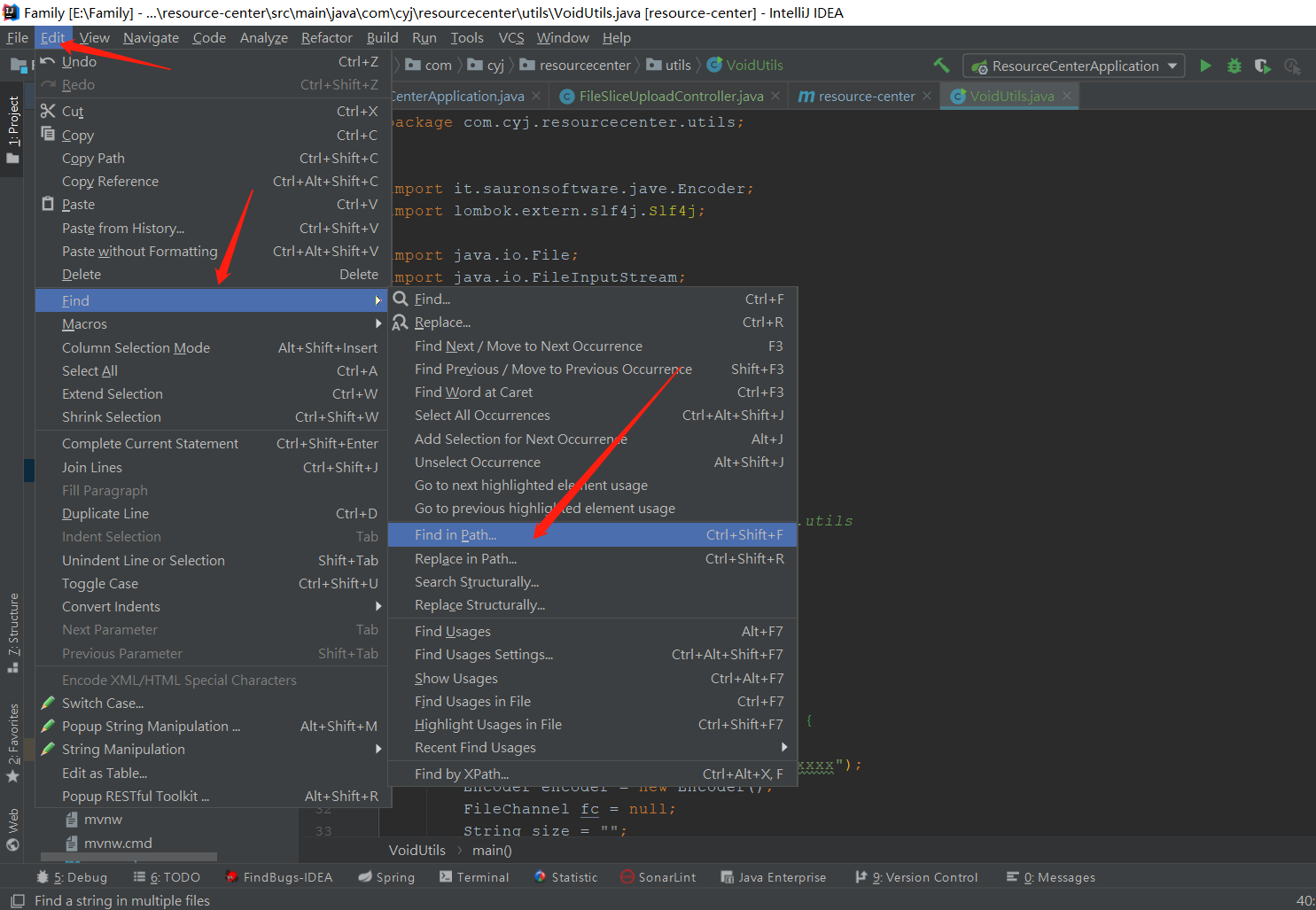Open Terminal tool window
Screen dimensions: 1316x910
[474, 877]
